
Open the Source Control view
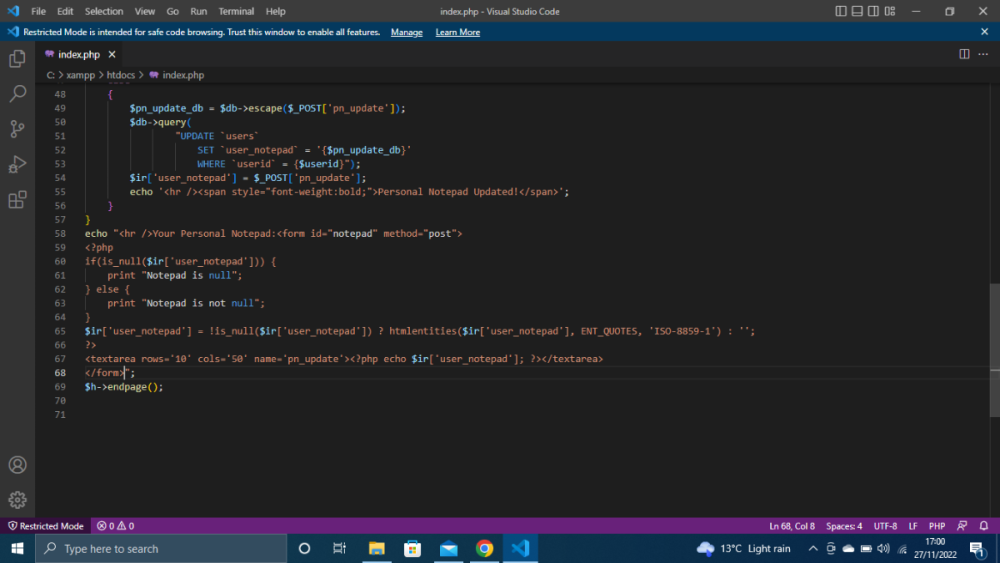pyautogui.click(x=17, y=129)
